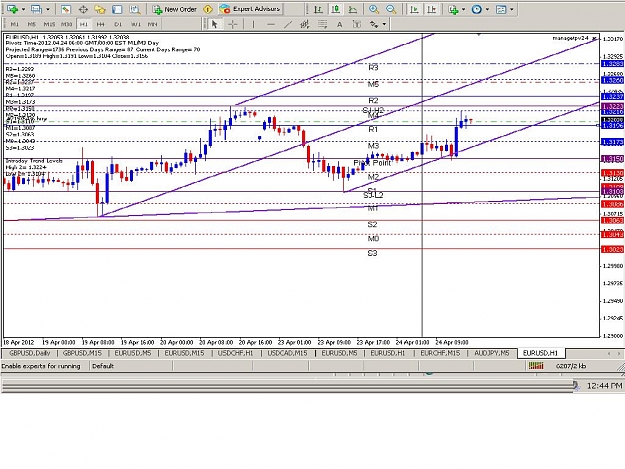This screenshot has height=469, width=625.
Task: Expand the arrows tool dropdown
Action: point(384,24)
